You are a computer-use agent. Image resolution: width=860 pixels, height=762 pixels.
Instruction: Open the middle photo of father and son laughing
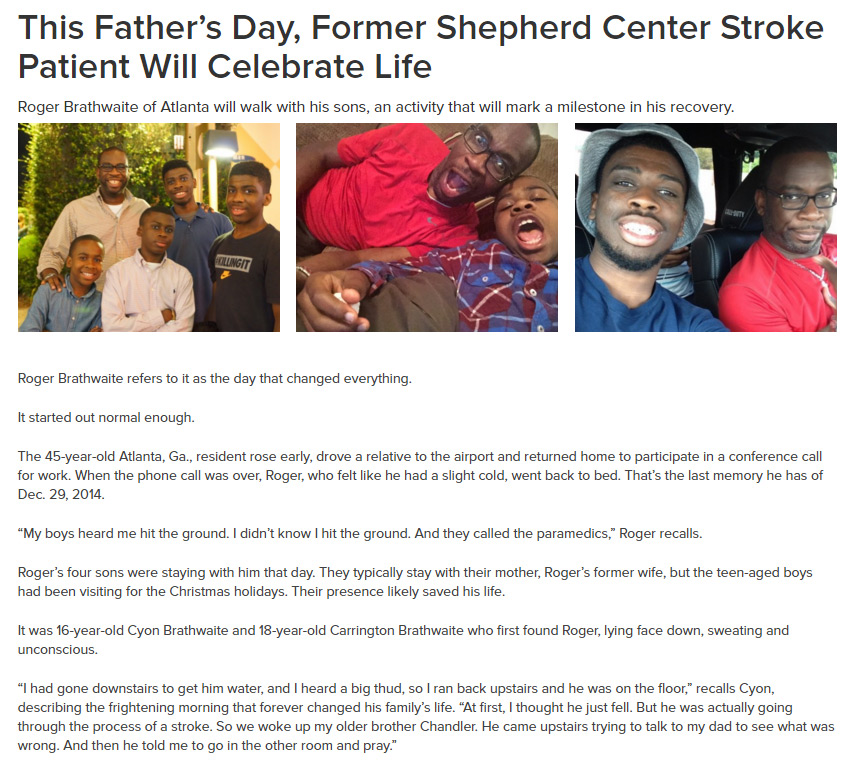pos(427,227)
